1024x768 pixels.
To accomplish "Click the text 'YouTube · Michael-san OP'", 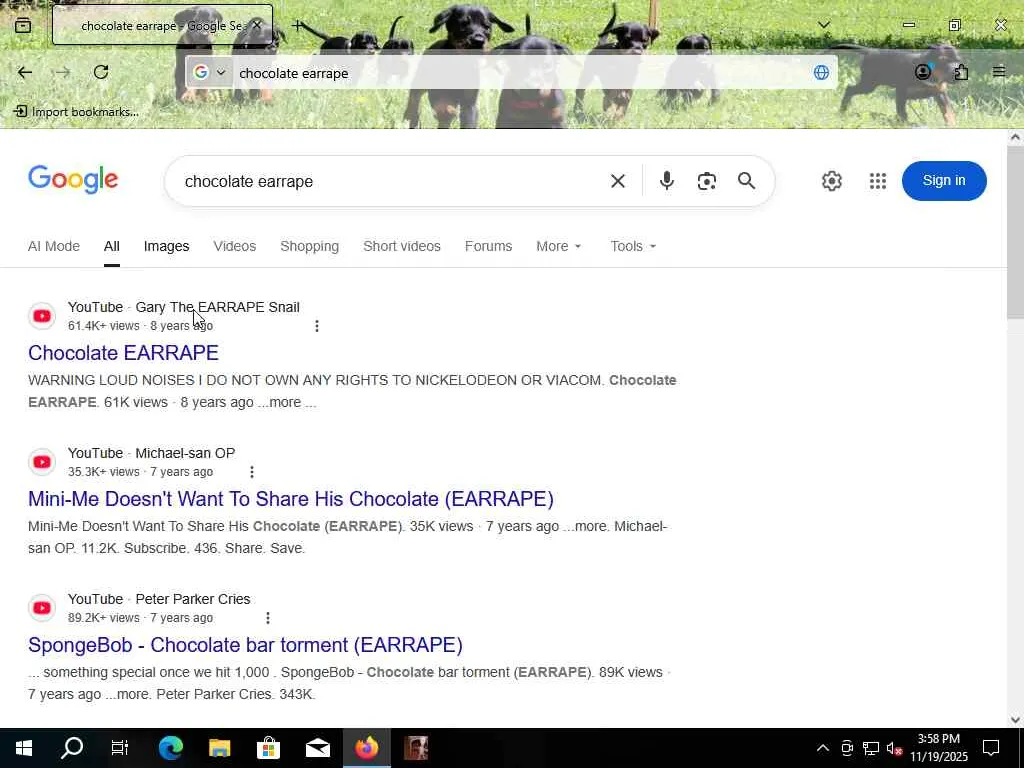I will pos(152,453).
